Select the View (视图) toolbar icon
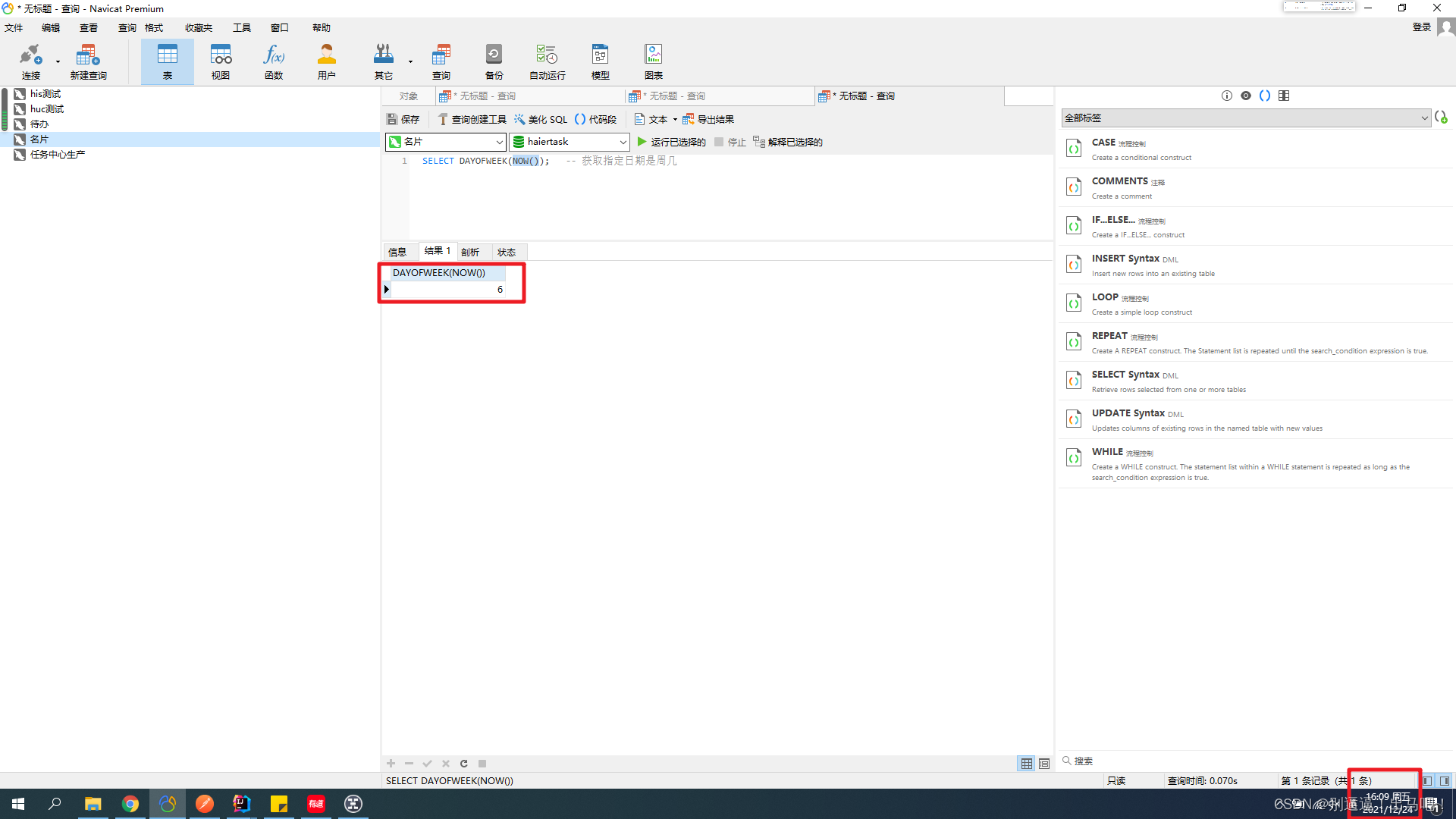This screenshot has width=1456, height=819. pos(221,61)
